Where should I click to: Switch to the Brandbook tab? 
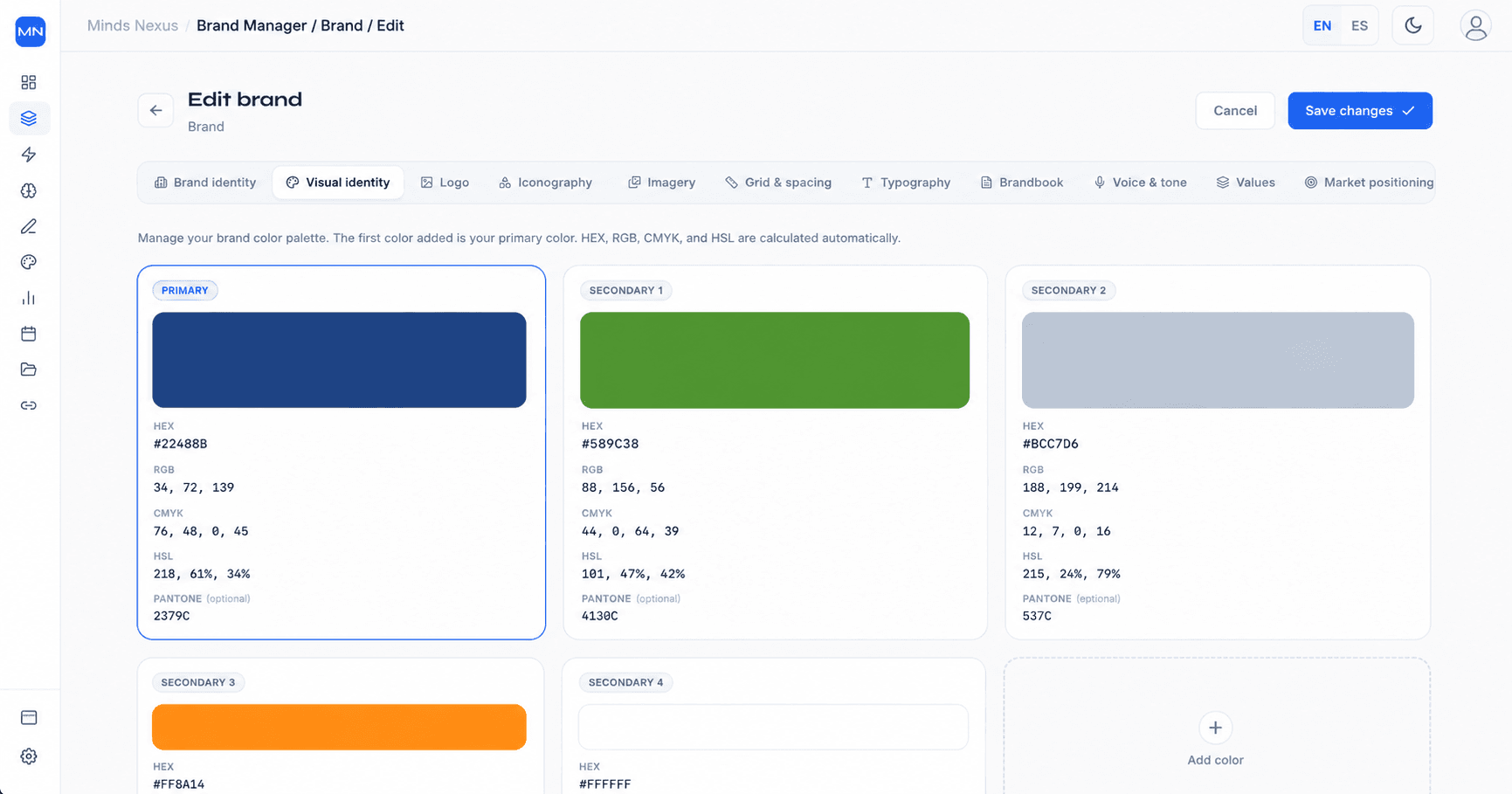point(1022,183)
